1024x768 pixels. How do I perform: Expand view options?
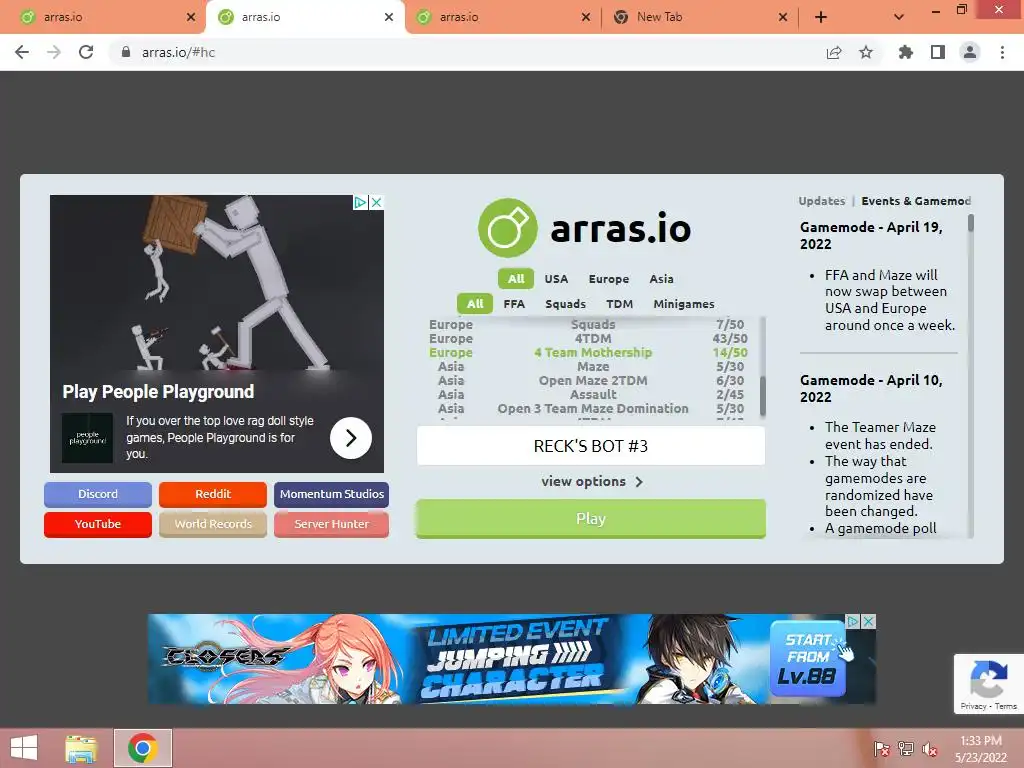coord(592,481)
